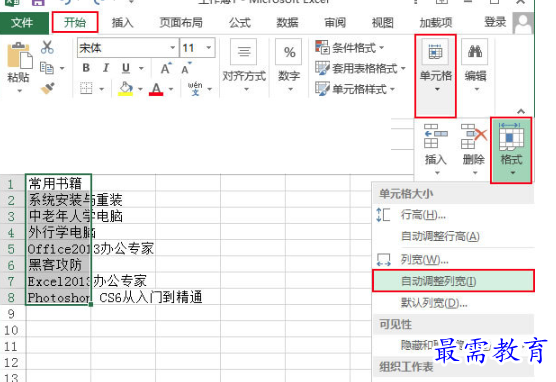Image resolution: width=556 pixels, height=382 pixels.
Task: Select row header 1
Action: tap(12, 184)
